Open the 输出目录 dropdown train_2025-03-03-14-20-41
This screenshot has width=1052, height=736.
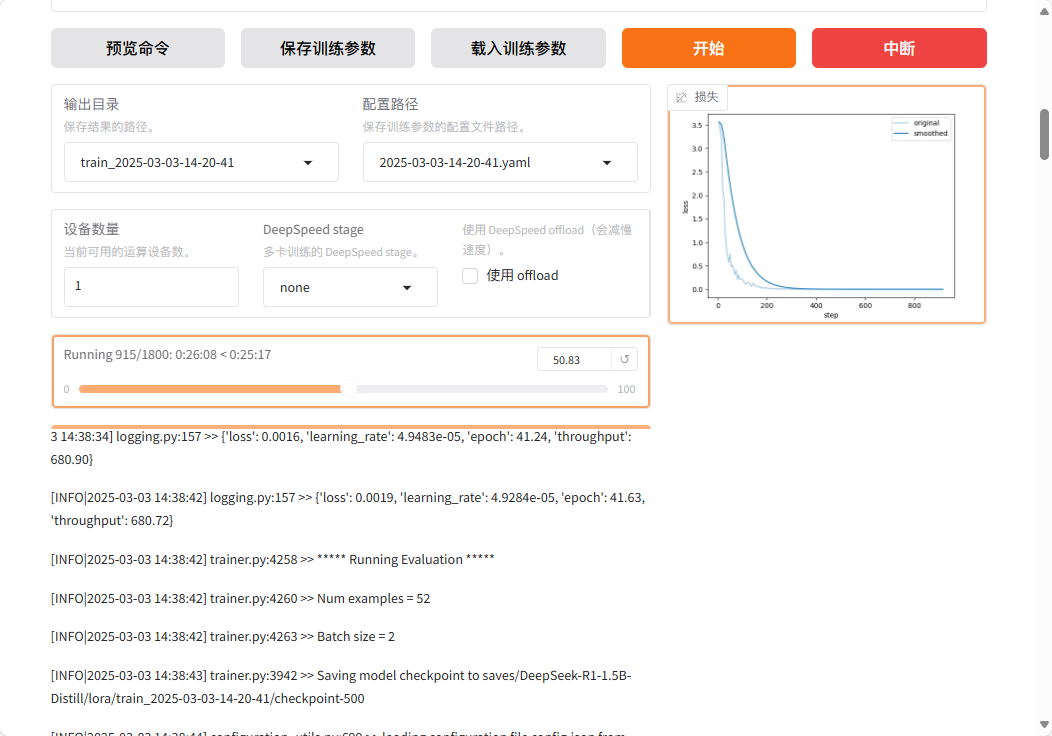point(201,162)
